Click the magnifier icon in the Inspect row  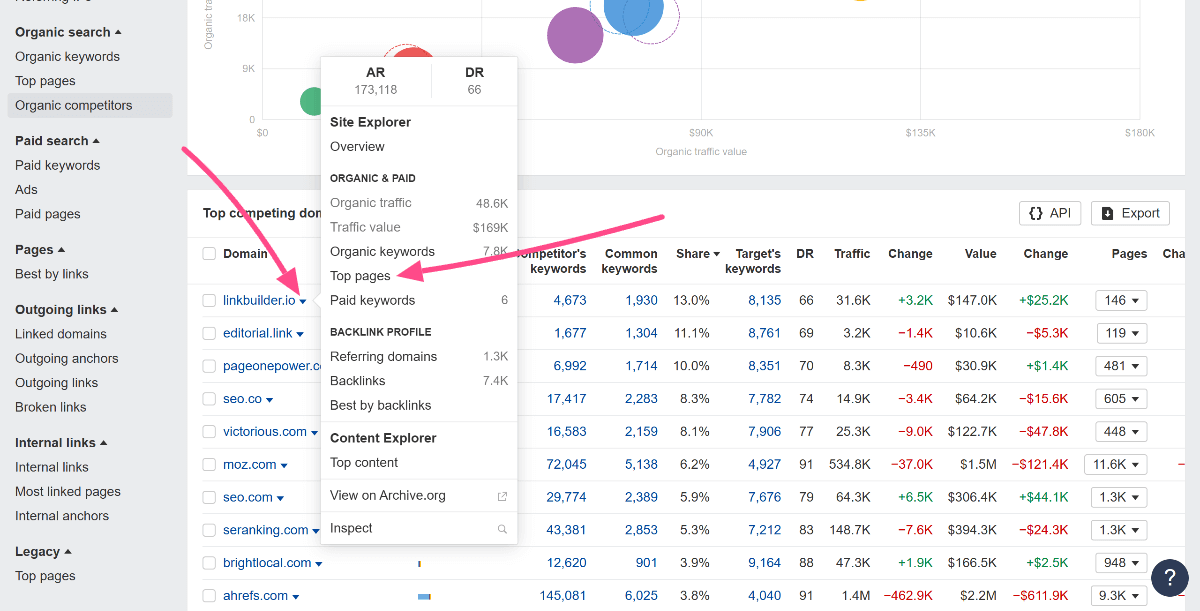(x=502, y=529)
